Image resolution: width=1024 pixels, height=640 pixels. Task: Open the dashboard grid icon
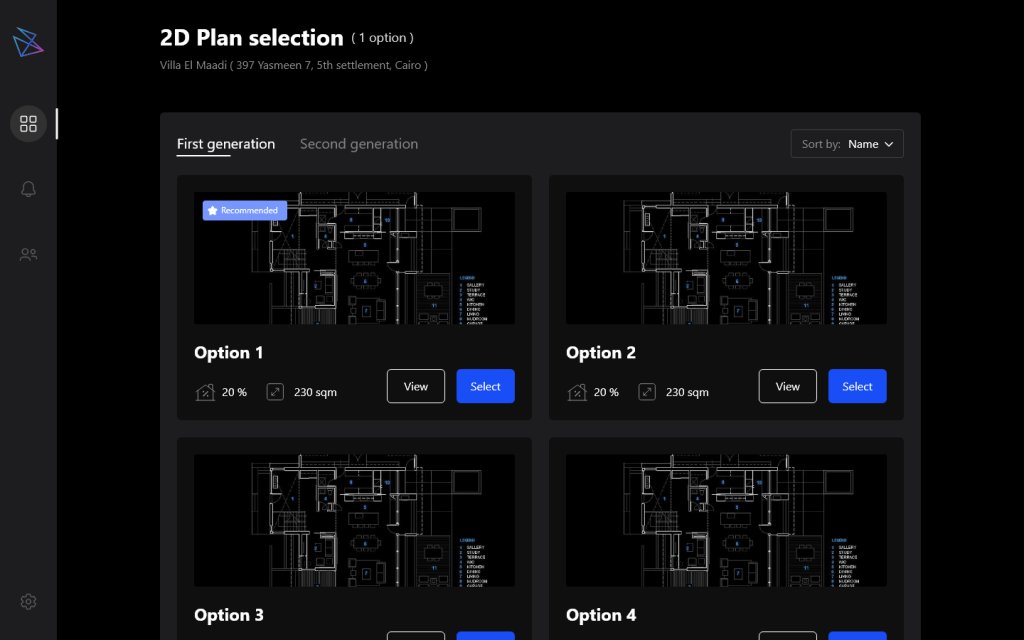(28, 124)
